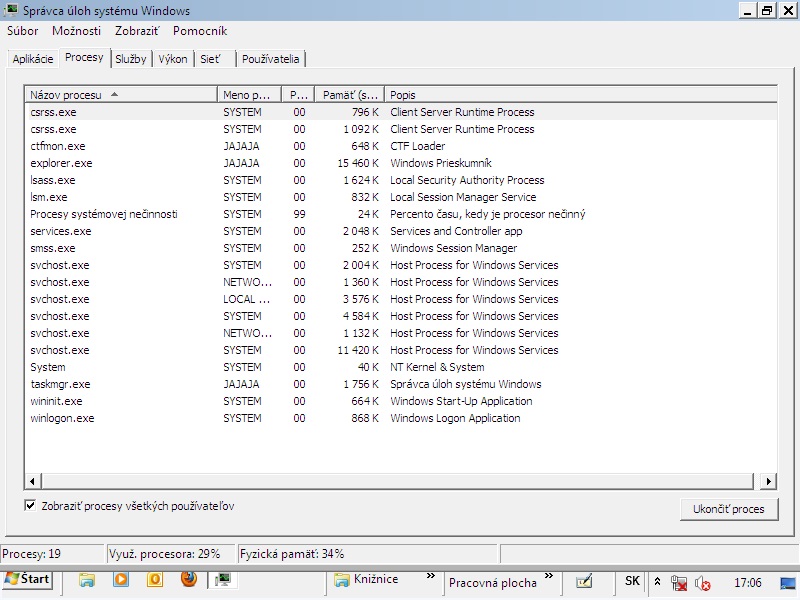This screenshot has width=800, height=600.
Task: Click the Windows Prieskumník description
Action: point(441,163)
